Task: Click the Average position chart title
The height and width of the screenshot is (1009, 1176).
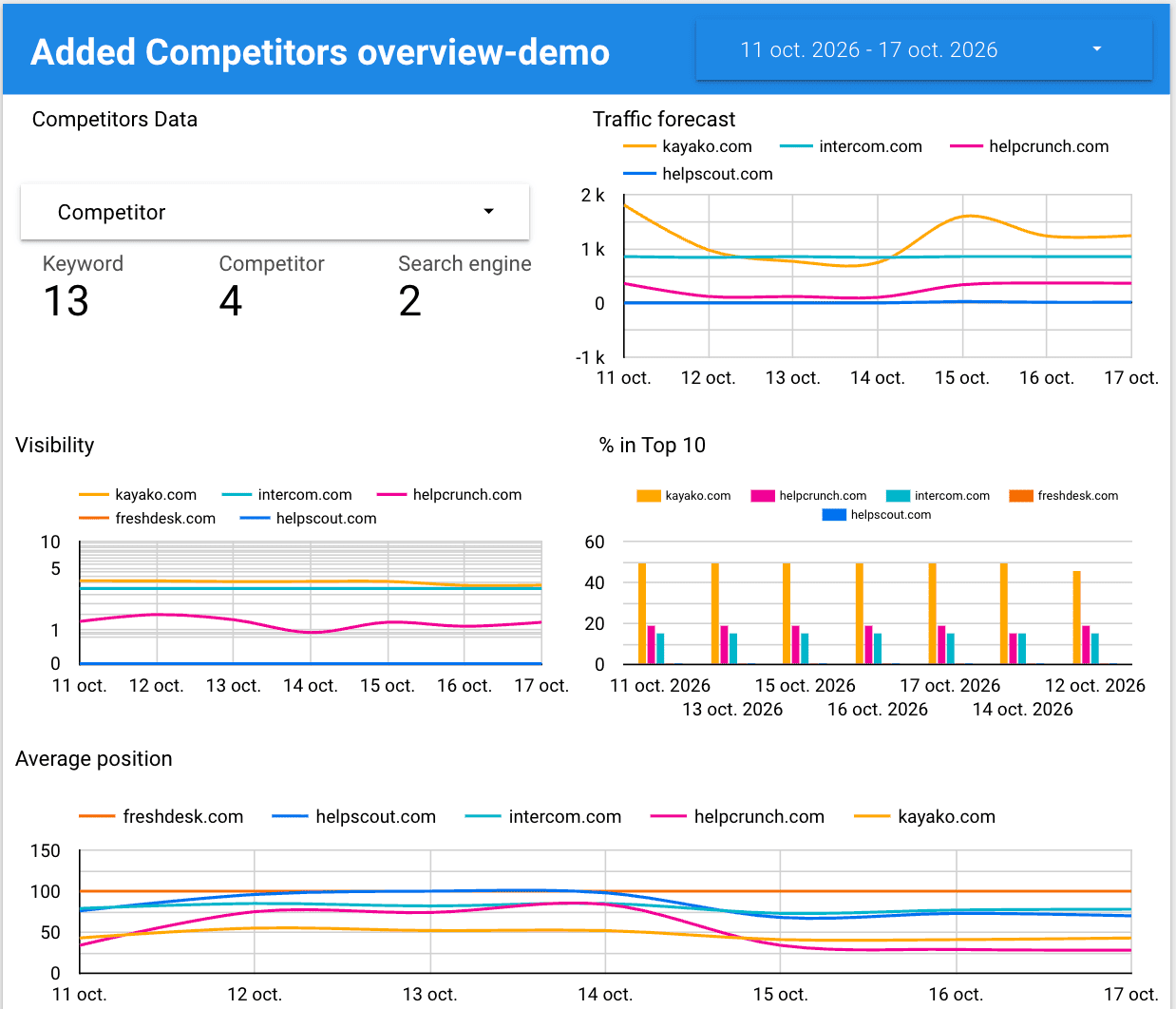Action: click(94, 759)
